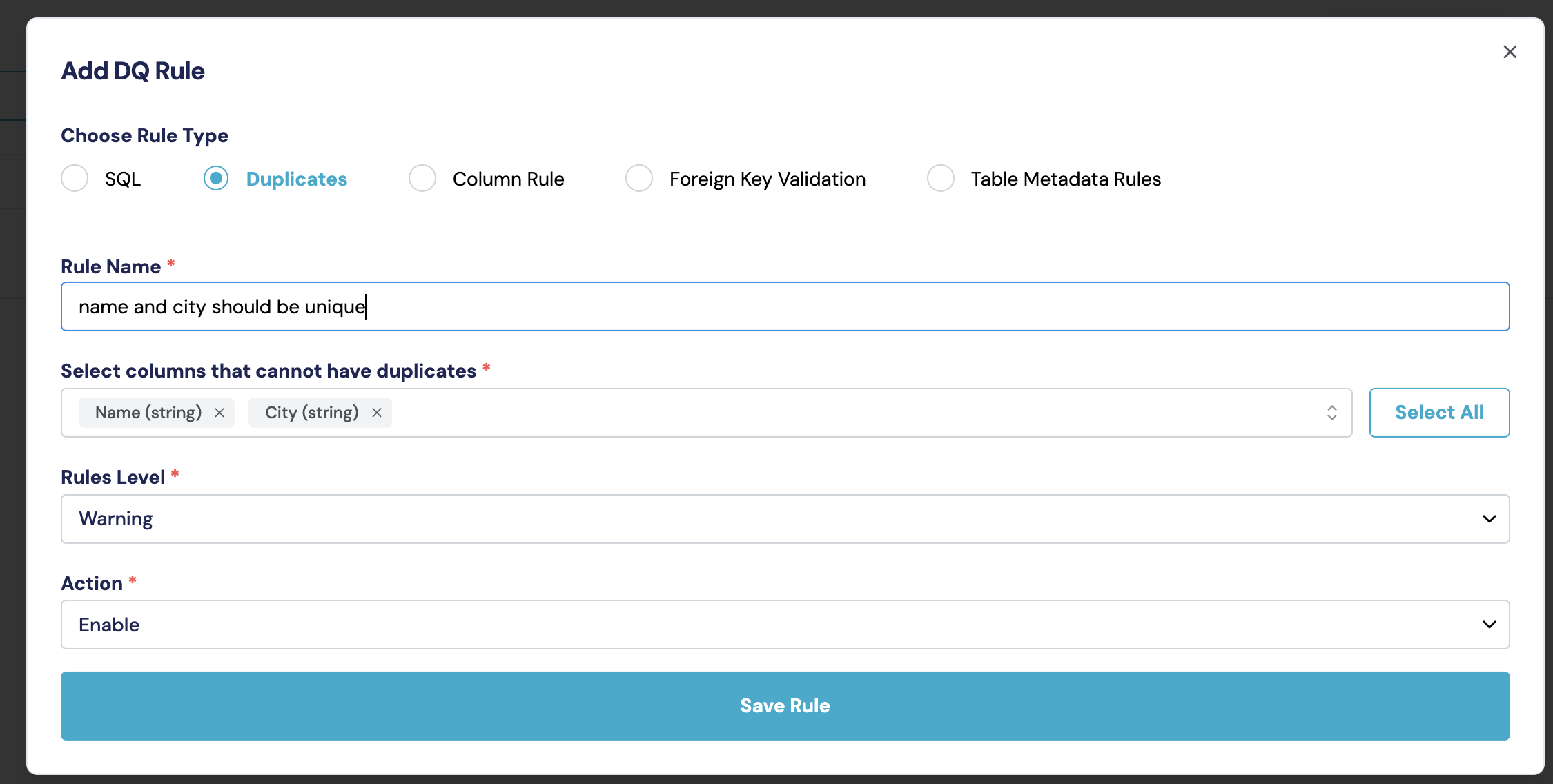Select the Duplicates radio button
The image size is (1553, 784).
(x=216, y=179)
